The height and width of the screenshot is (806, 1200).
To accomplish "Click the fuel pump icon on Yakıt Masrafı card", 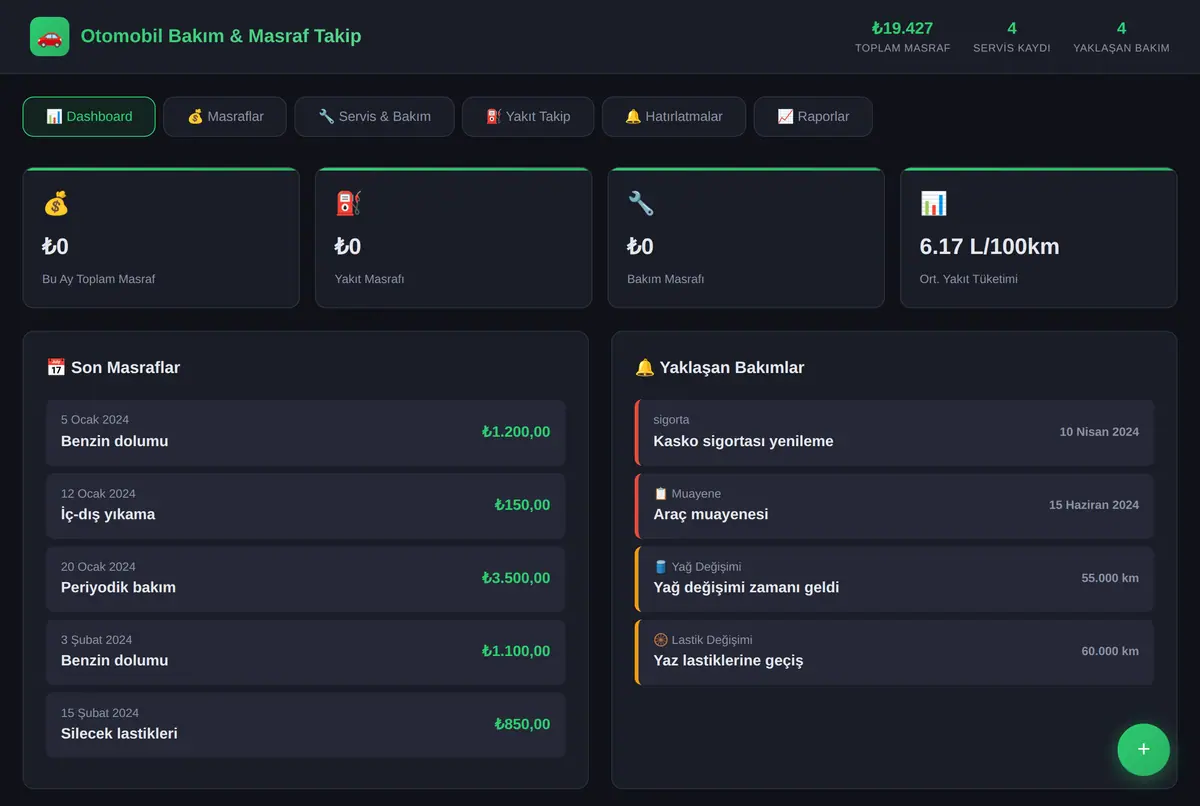I will (x=348, y=204).
